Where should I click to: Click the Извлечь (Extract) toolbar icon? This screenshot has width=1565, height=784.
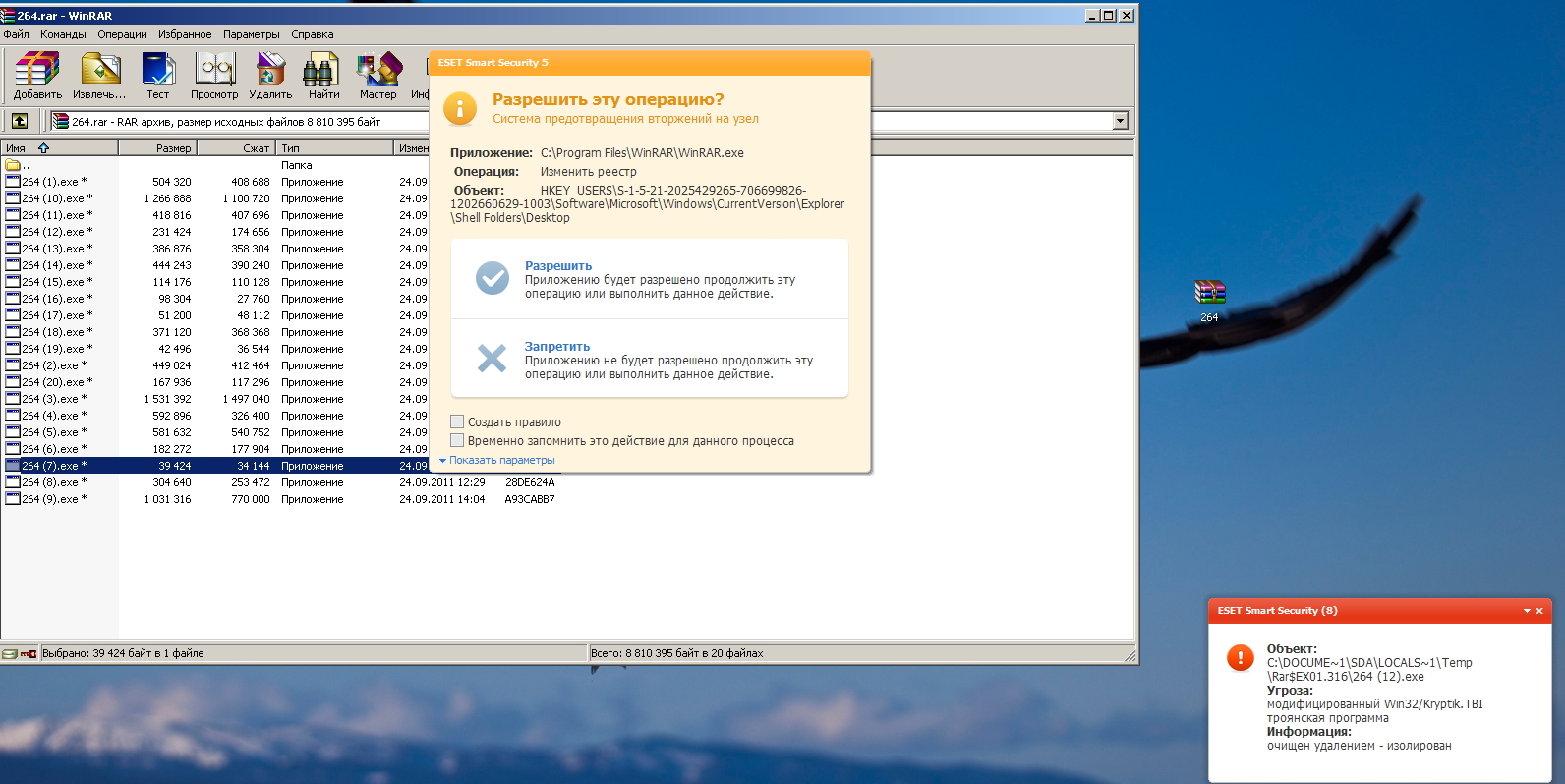click(99, 76)
